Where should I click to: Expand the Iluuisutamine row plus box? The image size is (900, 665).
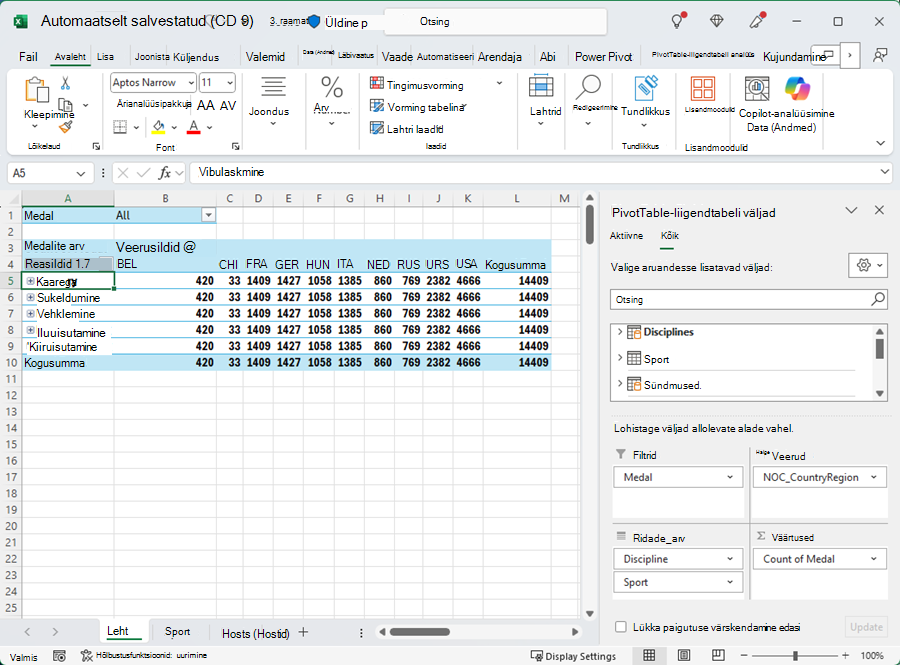tap(30, 330)
